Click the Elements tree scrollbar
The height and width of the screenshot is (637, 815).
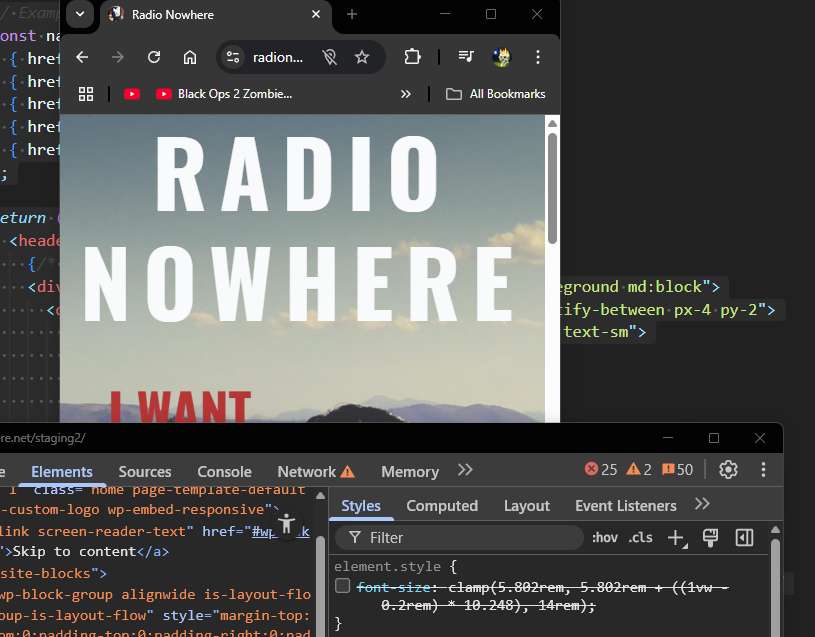tap(321, 586)
